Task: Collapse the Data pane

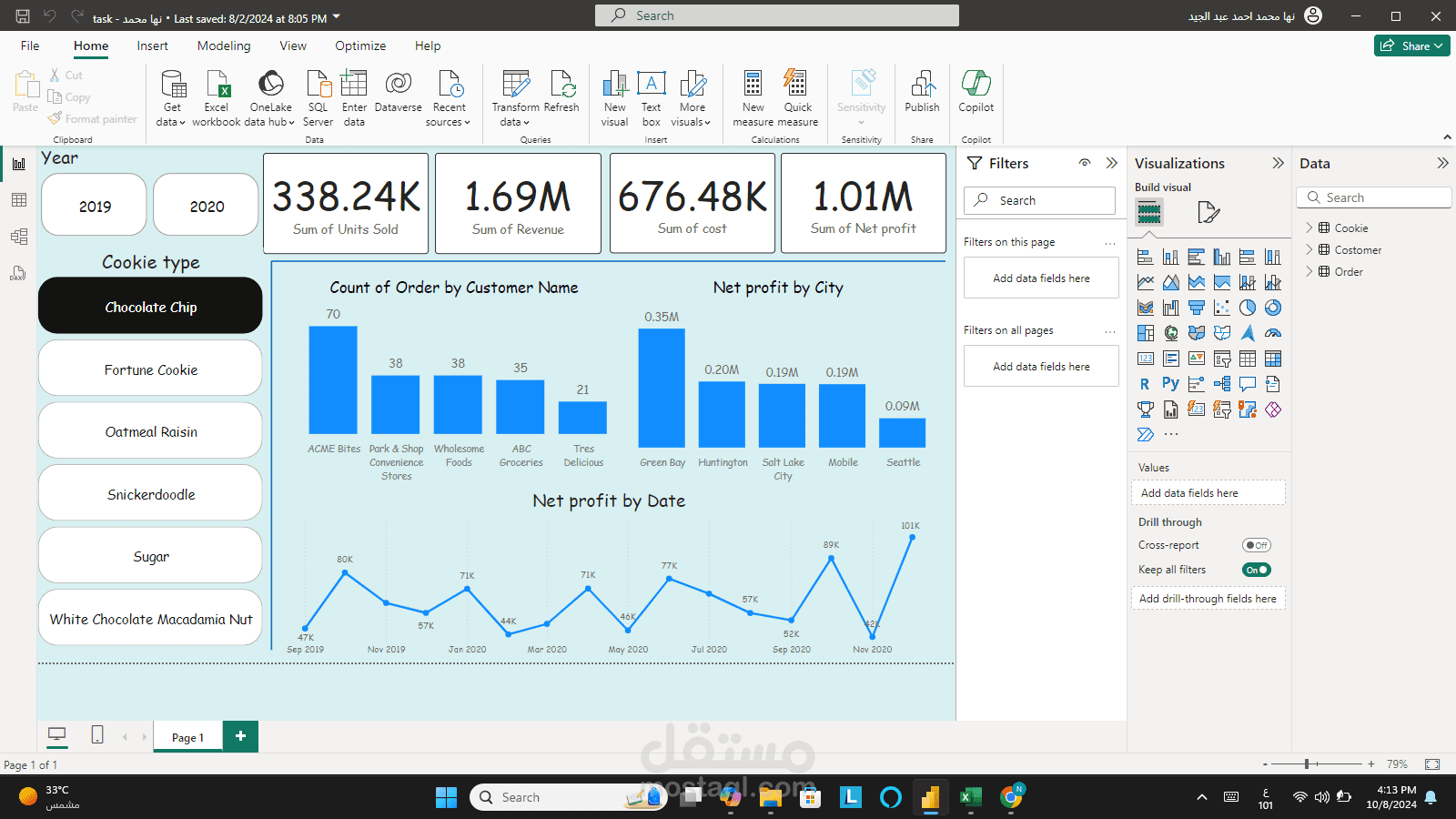Action: [1442, 163]
